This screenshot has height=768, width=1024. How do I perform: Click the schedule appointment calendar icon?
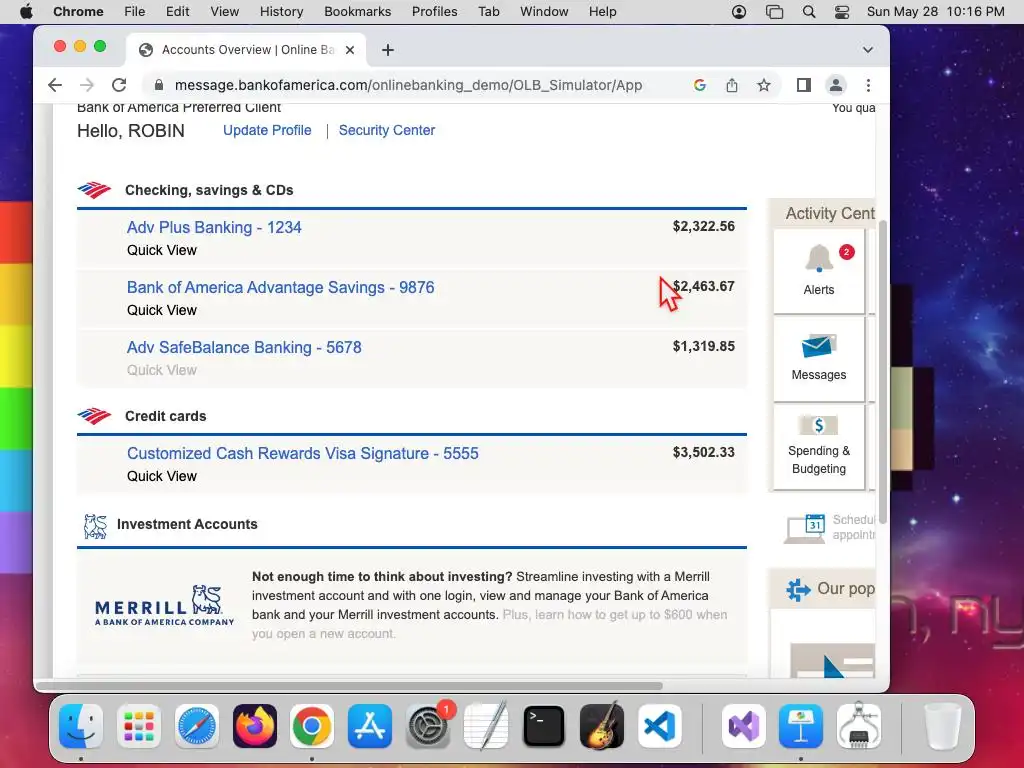click(805, 528)
